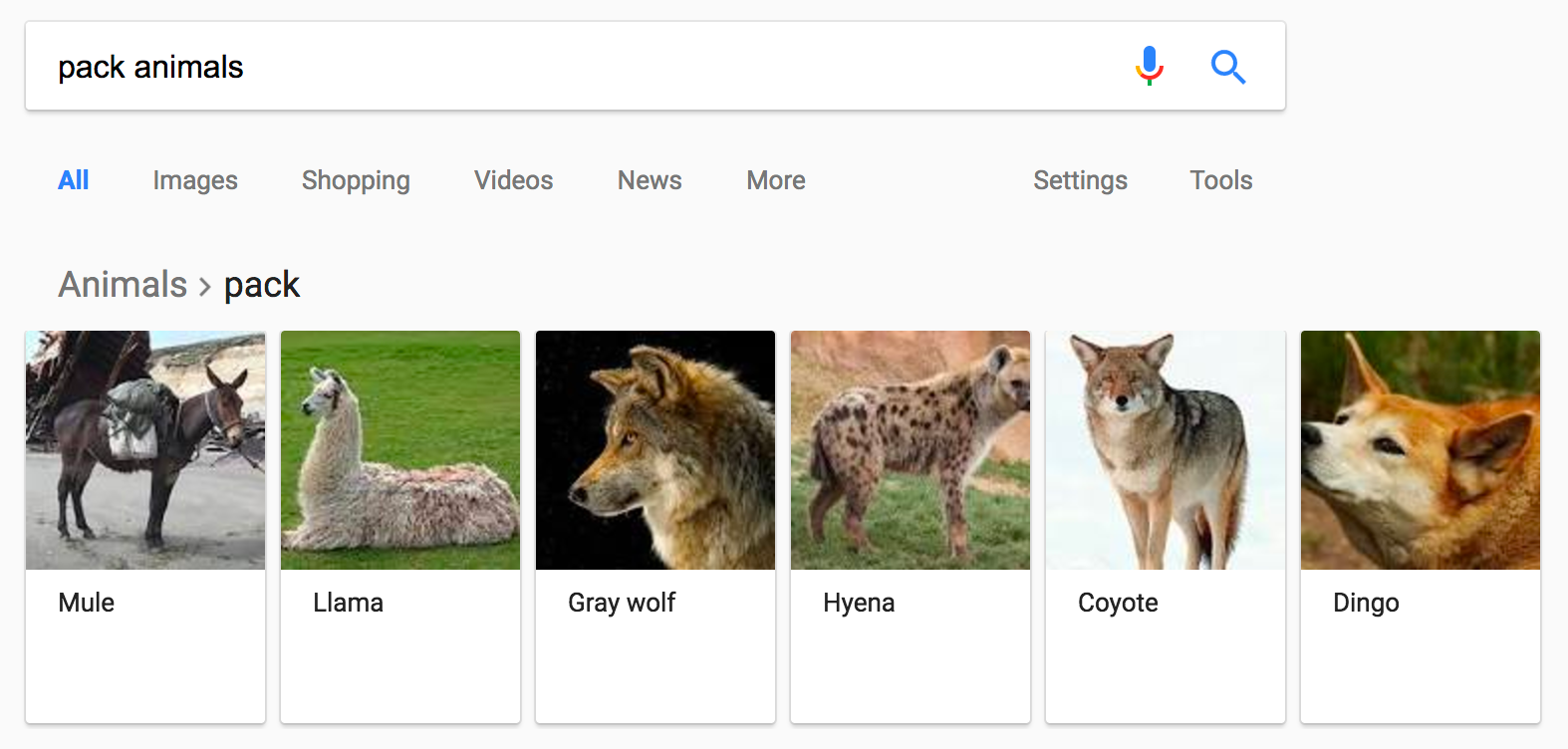Go to the Videos tab
Screen dimensions: 1568x749
coord(513,180)
